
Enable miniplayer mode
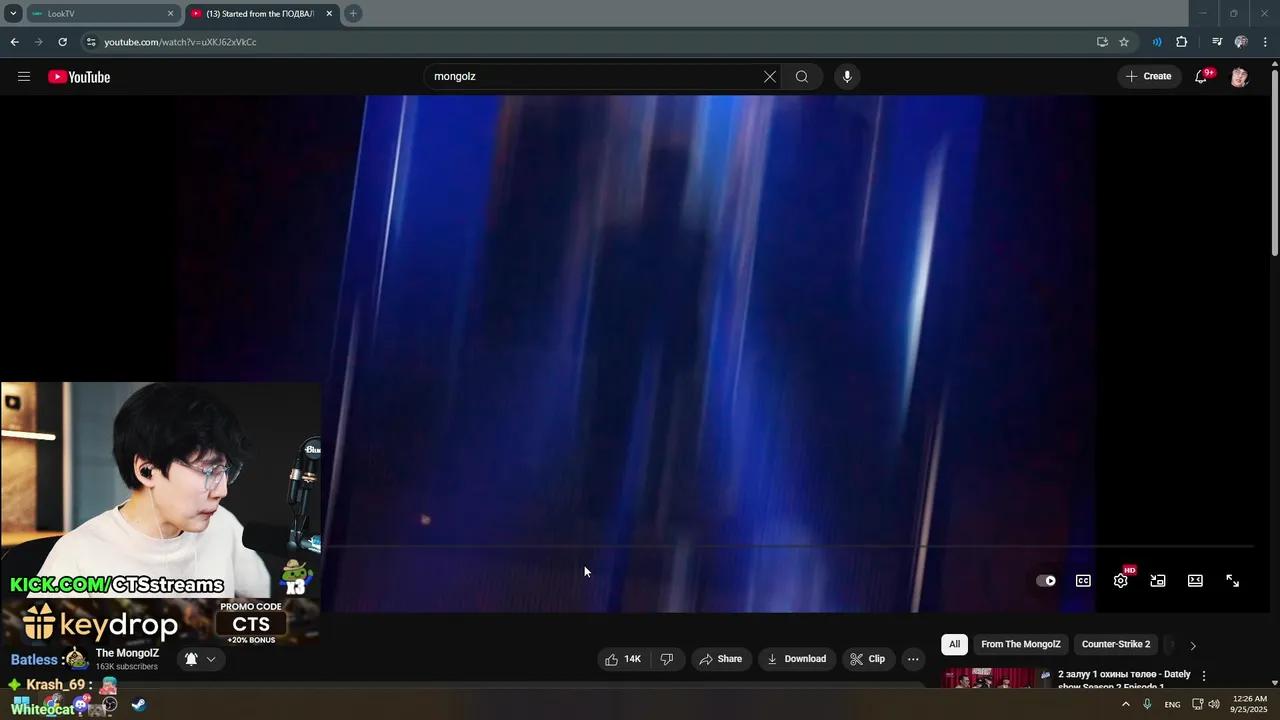click(x=1158, y=581)
